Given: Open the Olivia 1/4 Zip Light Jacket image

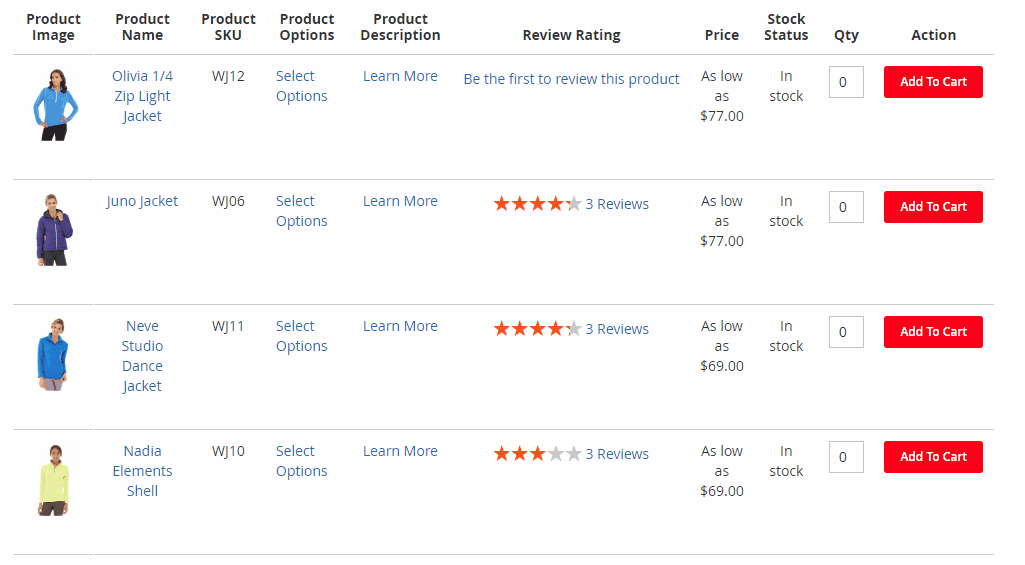Looking at the screenshot, I should coord(54,105).
